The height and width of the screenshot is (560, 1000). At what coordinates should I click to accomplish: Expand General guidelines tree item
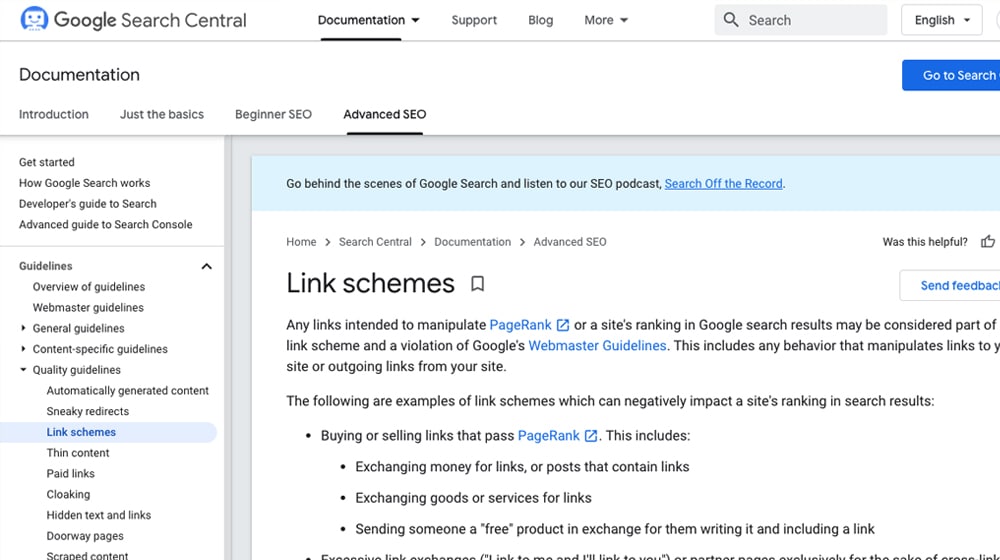tap(23, 328)
